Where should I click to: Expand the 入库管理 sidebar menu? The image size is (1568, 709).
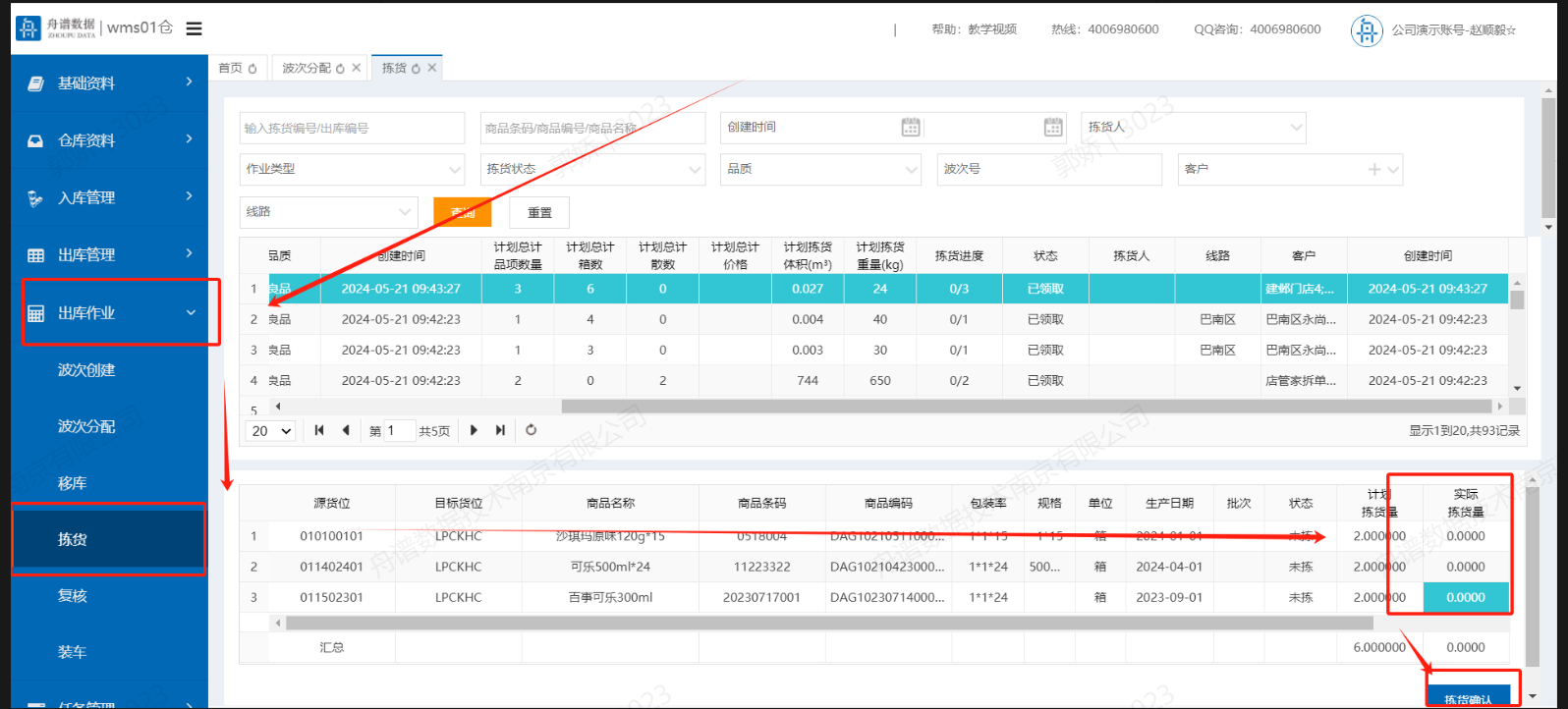110,197
